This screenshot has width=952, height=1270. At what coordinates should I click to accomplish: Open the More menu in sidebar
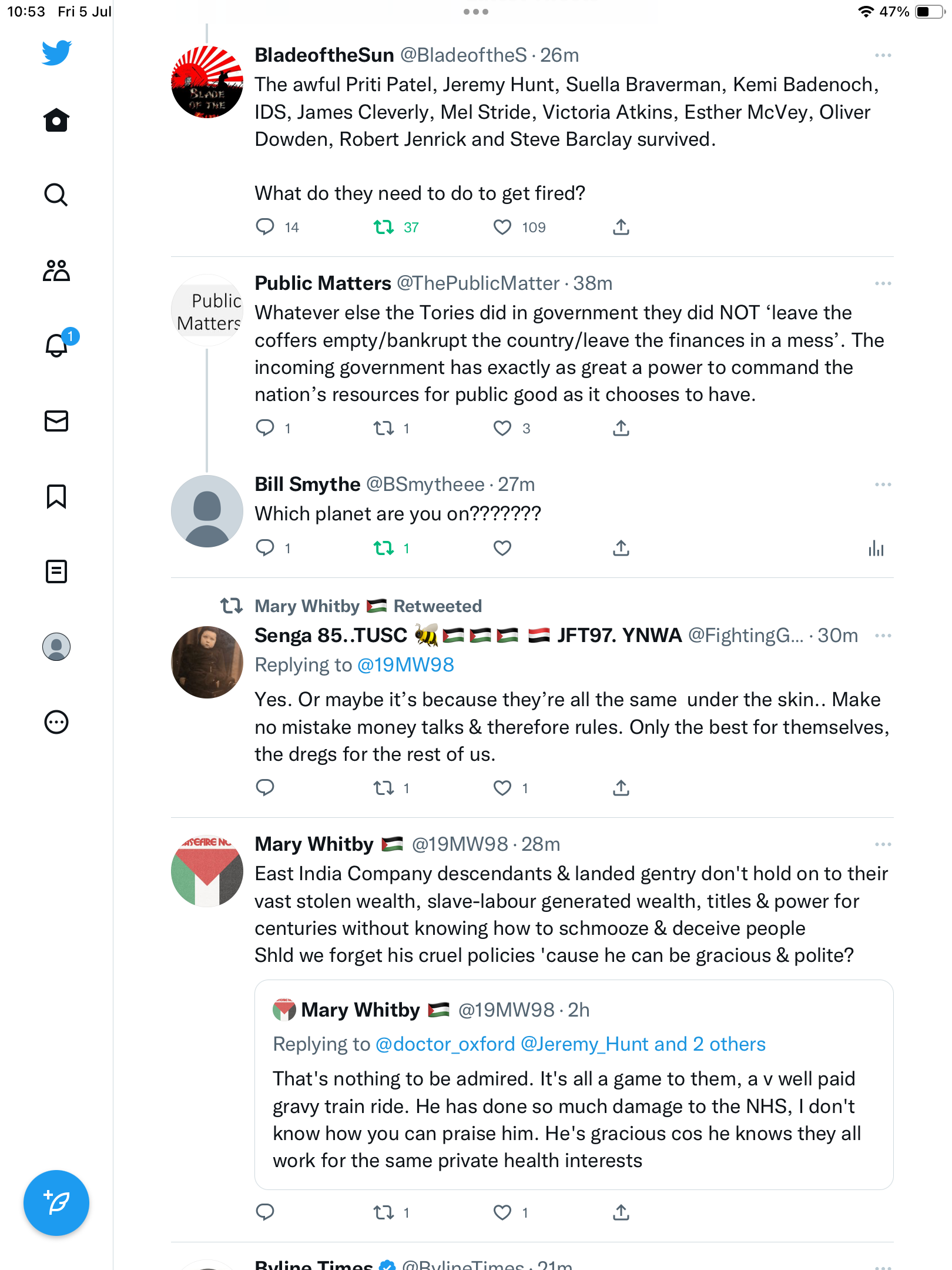[x=56, y=722]
